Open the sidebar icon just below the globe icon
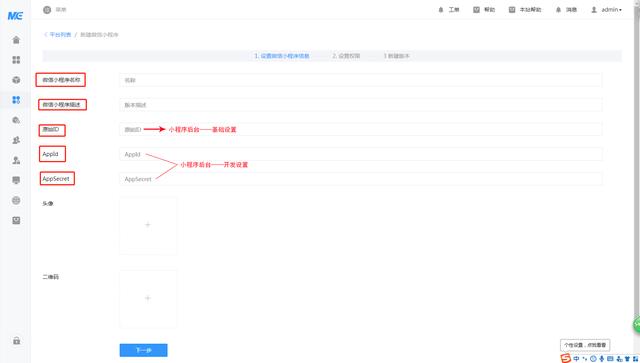This screenshot has width=640, height=363. 16,220
